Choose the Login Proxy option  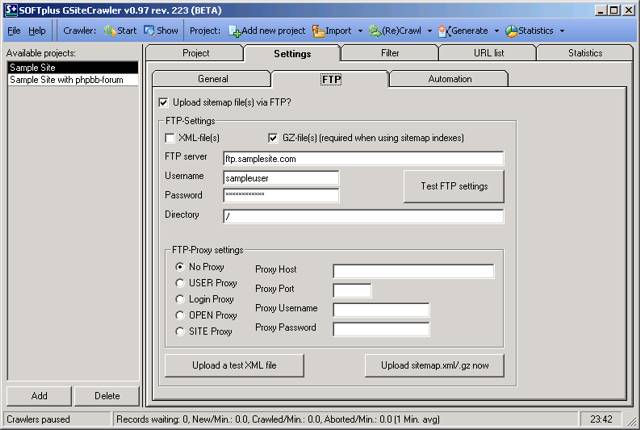pos(180,299)
